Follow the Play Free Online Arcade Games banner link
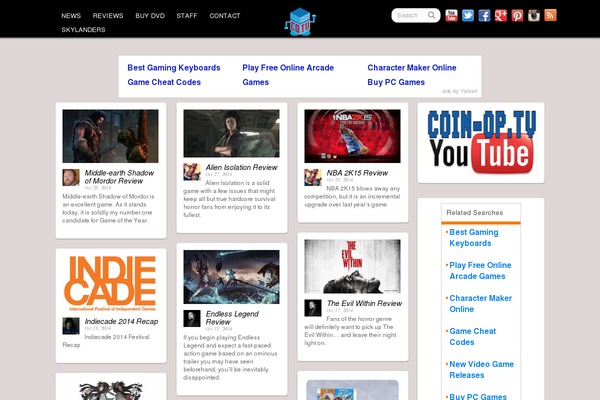 pos(288,75)
